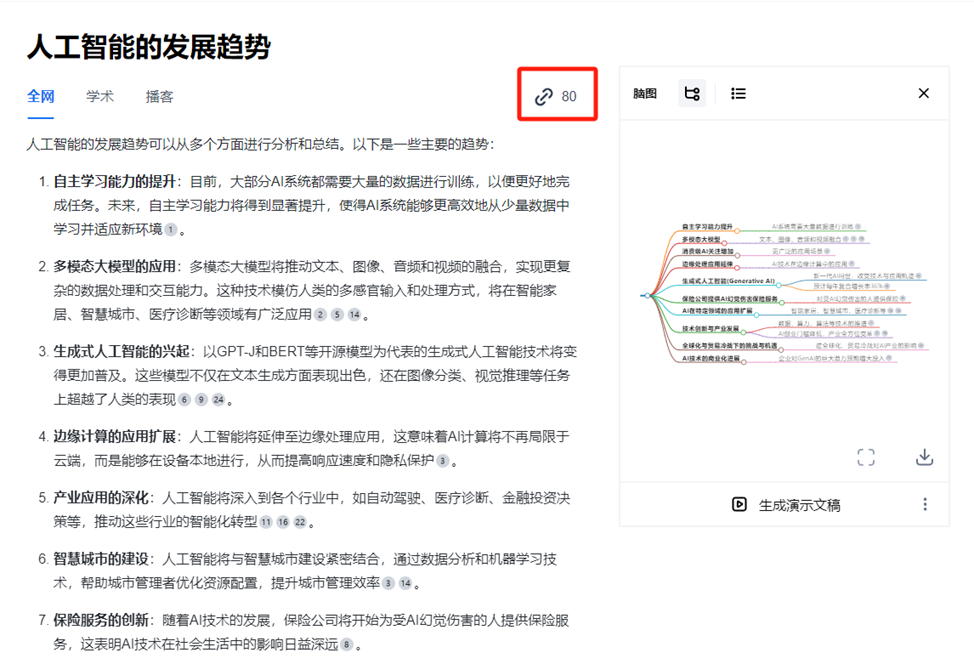Click the highlighted red-boxed link count control
The height and width of the screenshot is (664, 974).
click(x=557, y=94)
